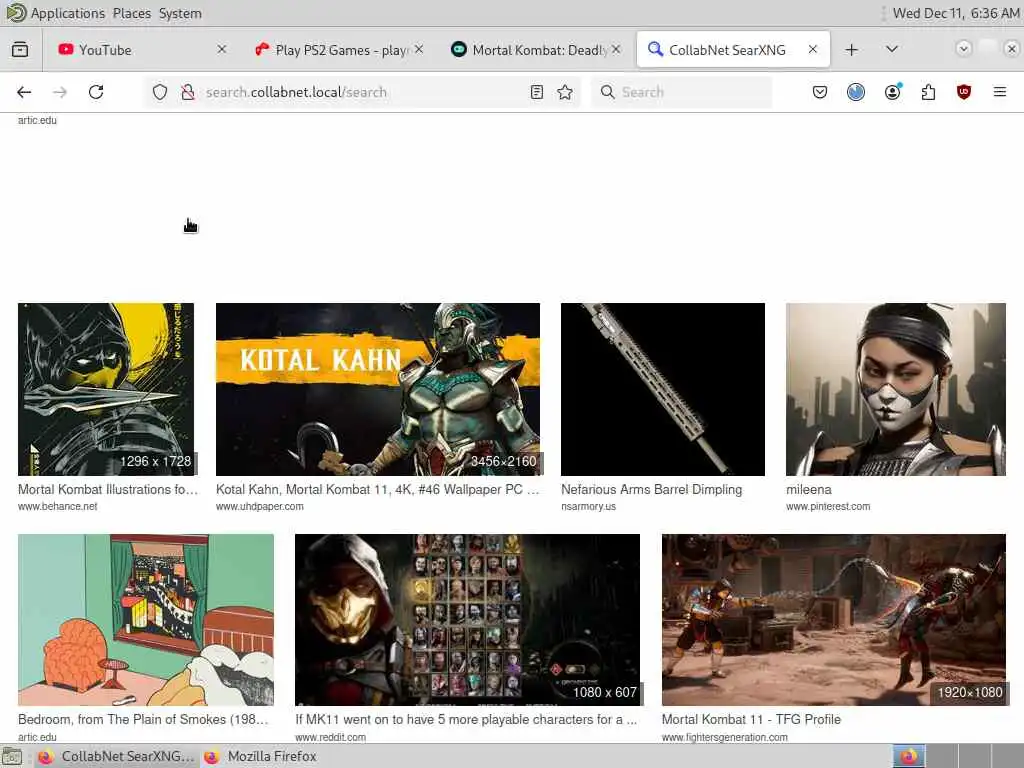Click the show desktop icon in bottom panel
Screen dimensions: 1024x768
pos(11,757)
